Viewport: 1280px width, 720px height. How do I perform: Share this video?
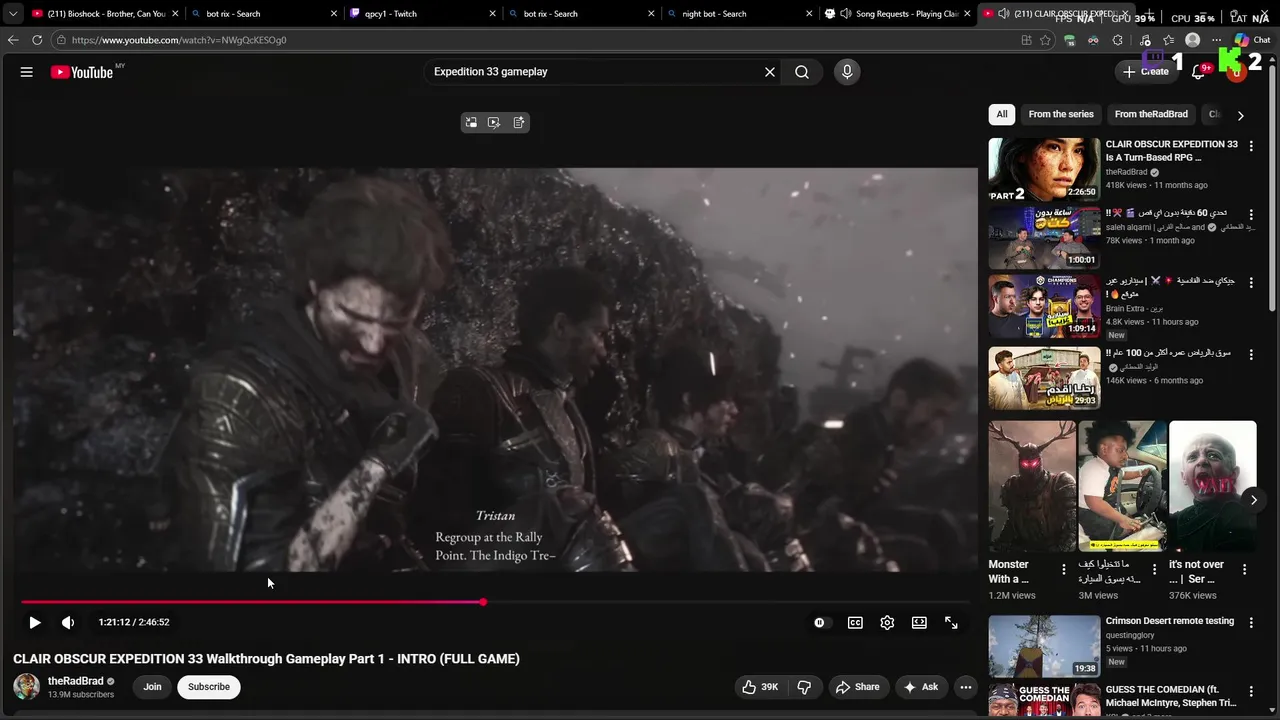858,687
